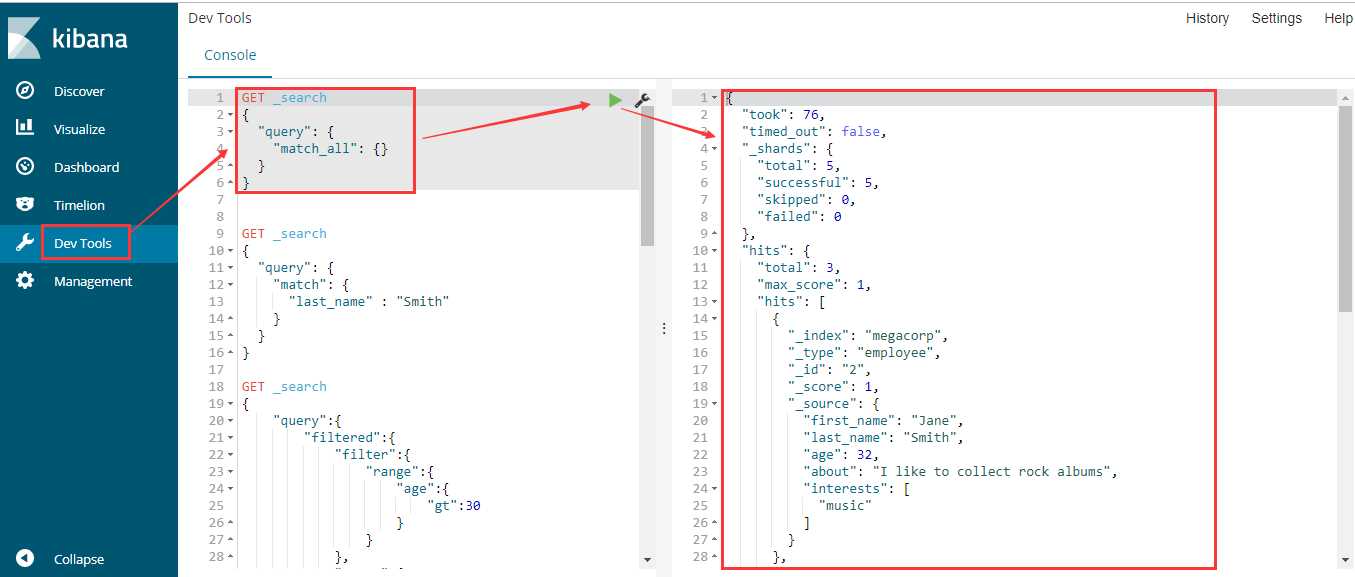Screen dimensions: 1355x577
Task: Fold response line 24 interests array
Action: pos(714,489)
